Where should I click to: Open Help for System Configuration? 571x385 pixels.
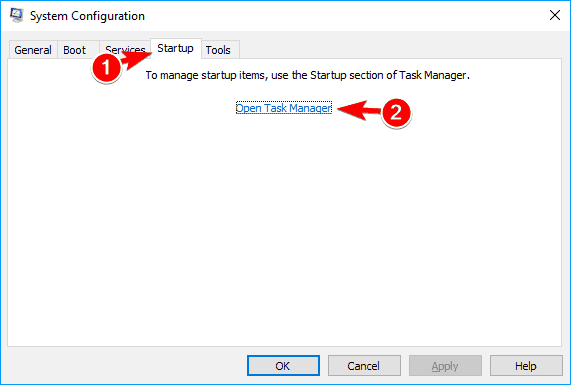[x=526, y=366]
